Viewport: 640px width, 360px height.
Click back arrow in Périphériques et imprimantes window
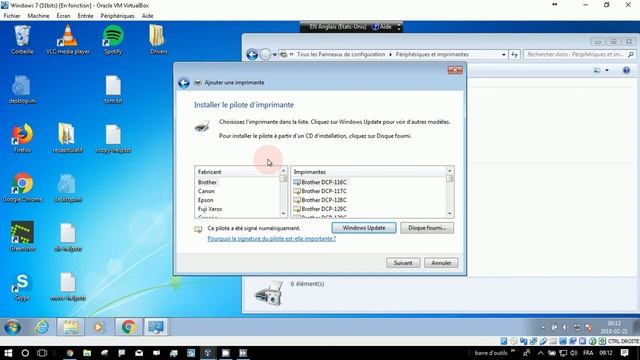[x=252, y=54]
